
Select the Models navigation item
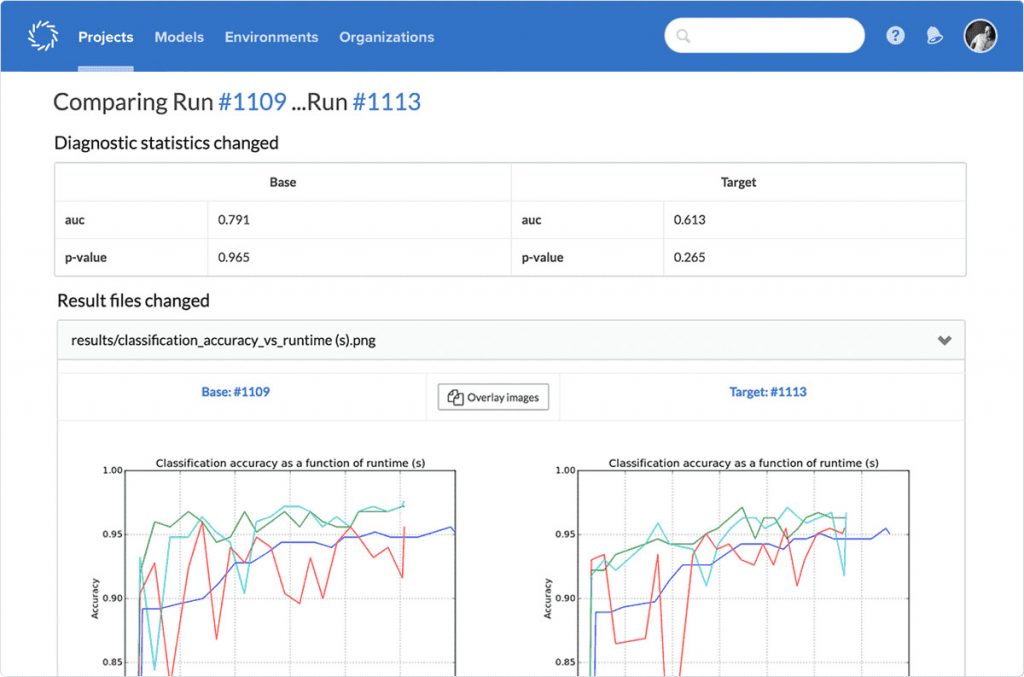(179, 37)
